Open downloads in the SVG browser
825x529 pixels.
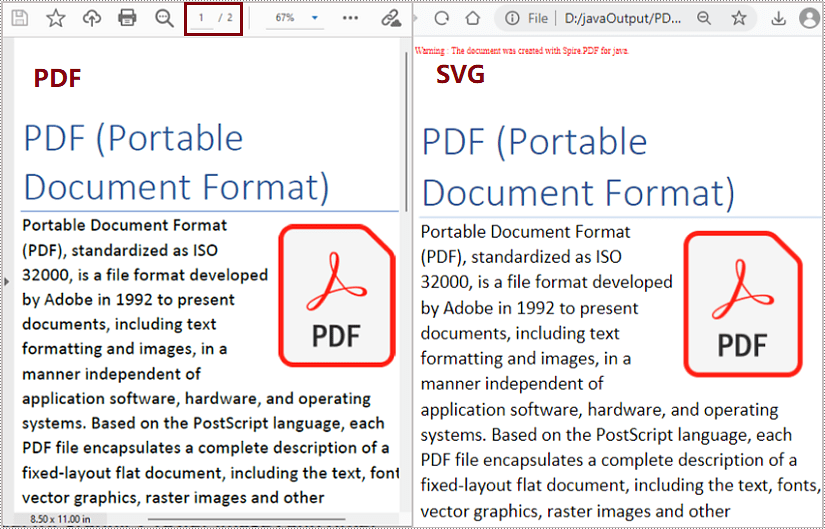pyautogui.click(x=778, y=19)
